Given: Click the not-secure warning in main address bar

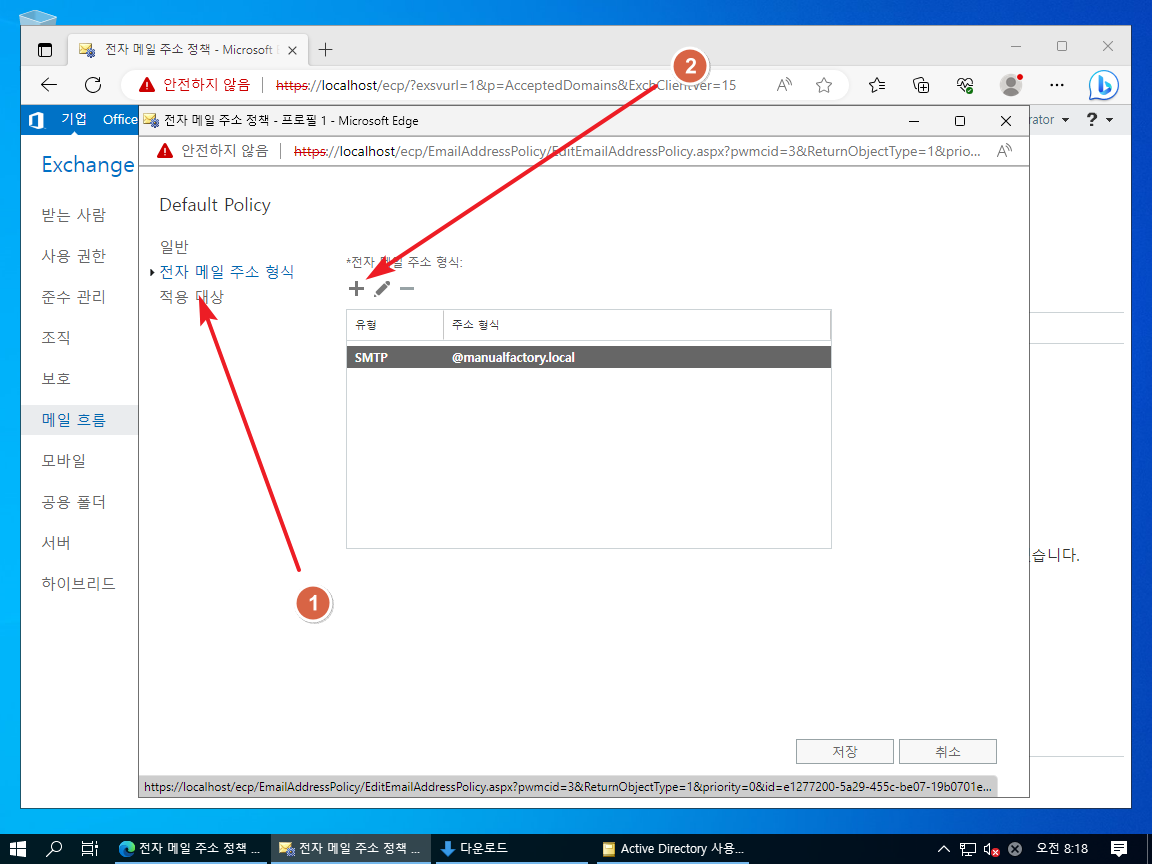Looking at the screenshot, I should click(x=195, y=85).
